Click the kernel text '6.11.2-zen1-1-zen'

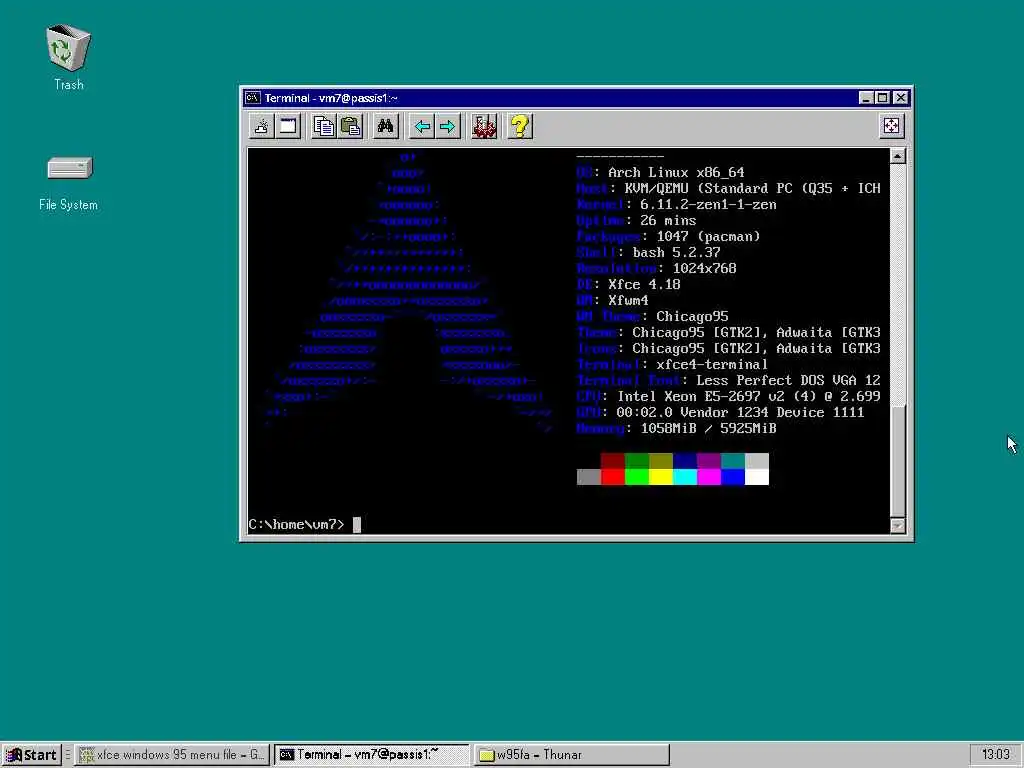[708, 204]
